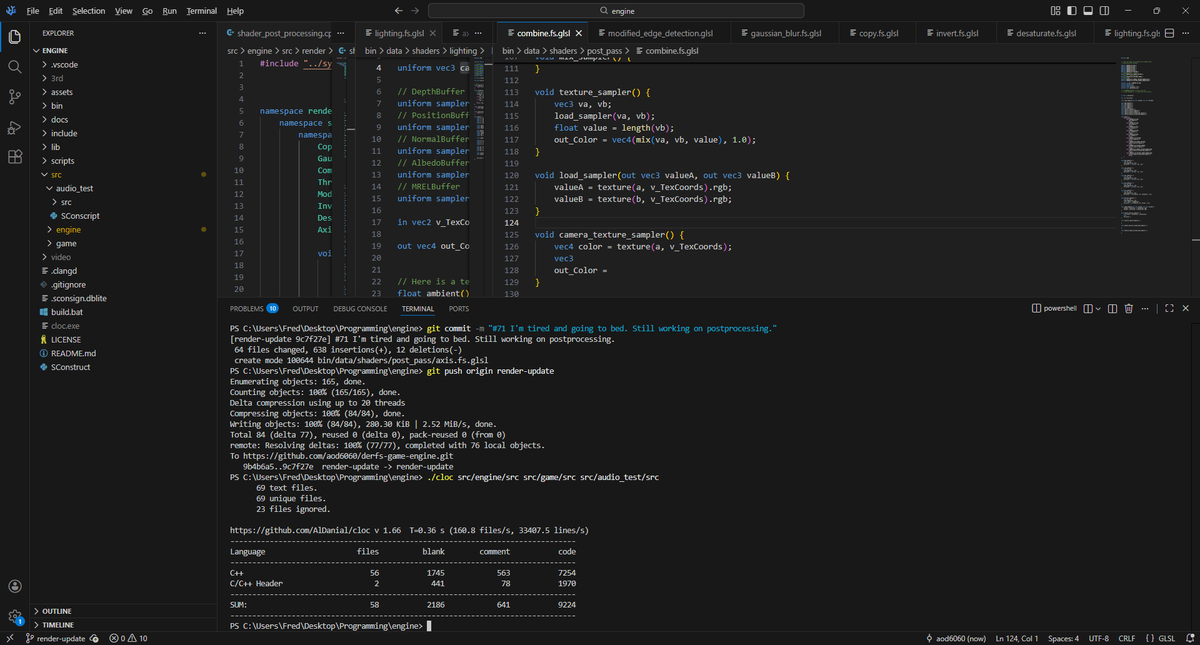The image size is (1200, 645).
Task: Open the Accounts menu in the activity bar
Action: 15,585
